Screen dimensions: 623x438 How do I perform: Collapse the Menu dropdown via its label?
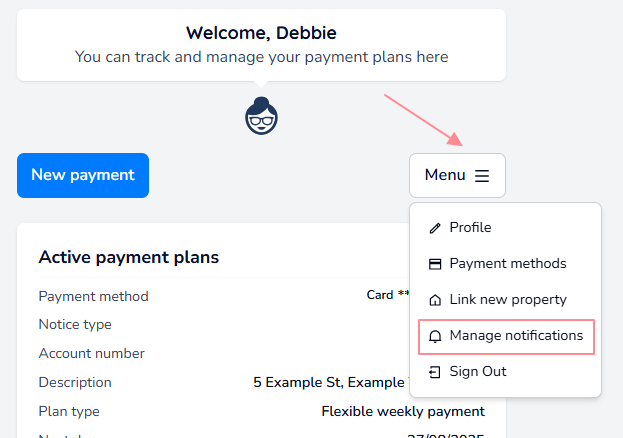(x=445, y=175)
